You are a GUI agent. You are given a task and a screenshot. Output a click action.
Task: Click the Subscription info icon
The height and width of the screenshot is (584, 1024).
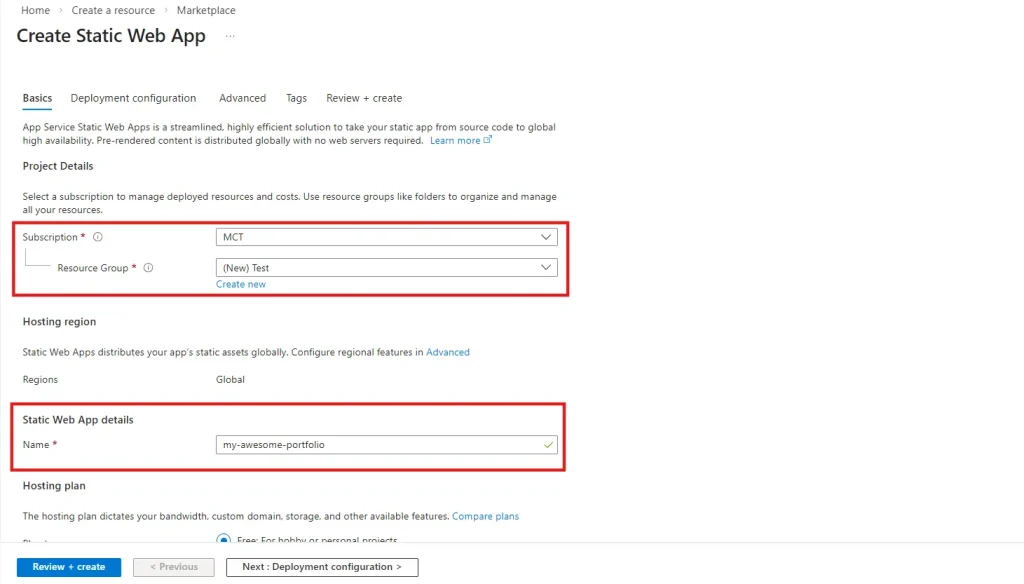click(98, 238)
